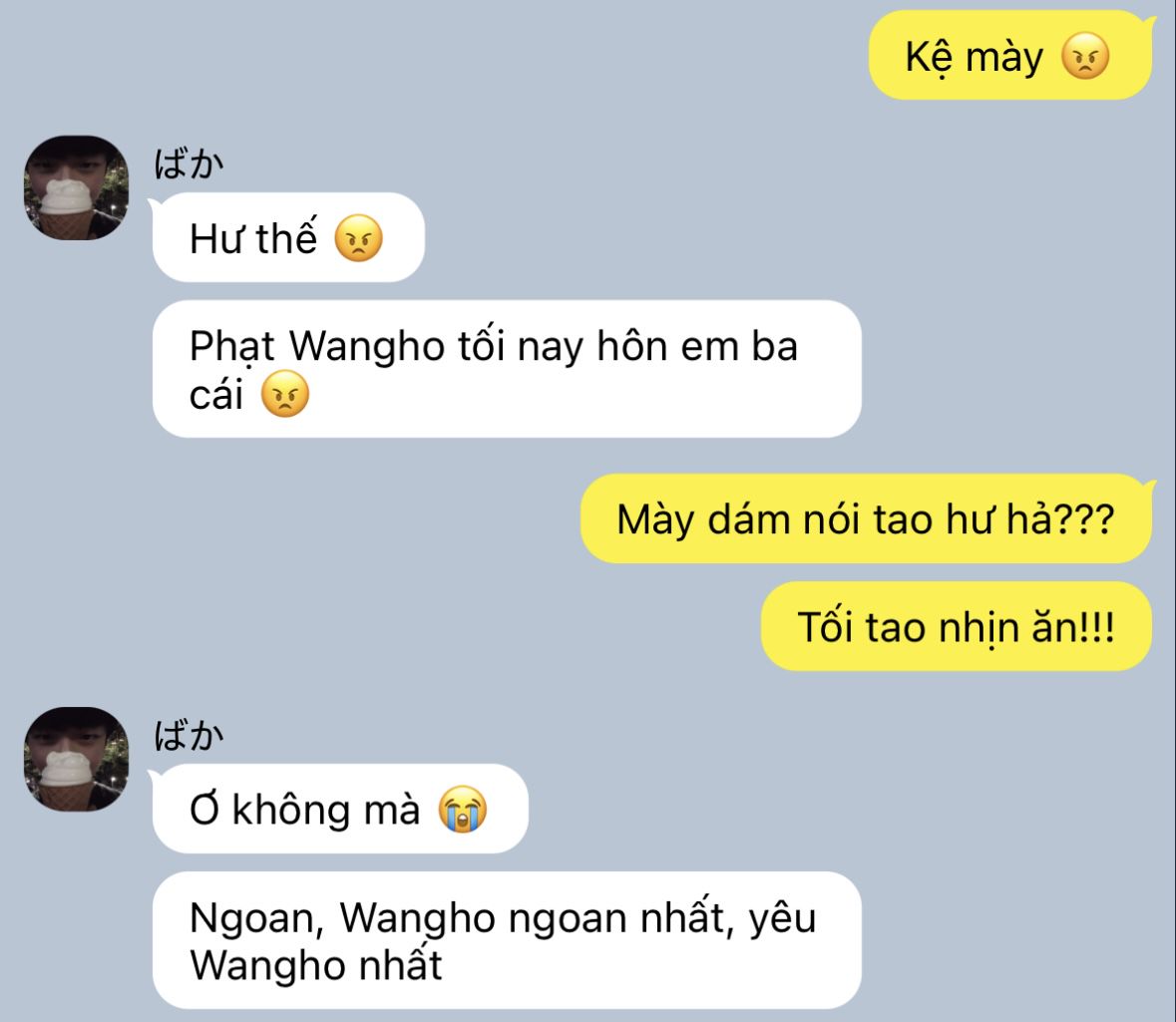Tap the angry emoji in "Kệ mày" message
The width and height of the screenshot is (1176, 1022).
coord(1084,56)
